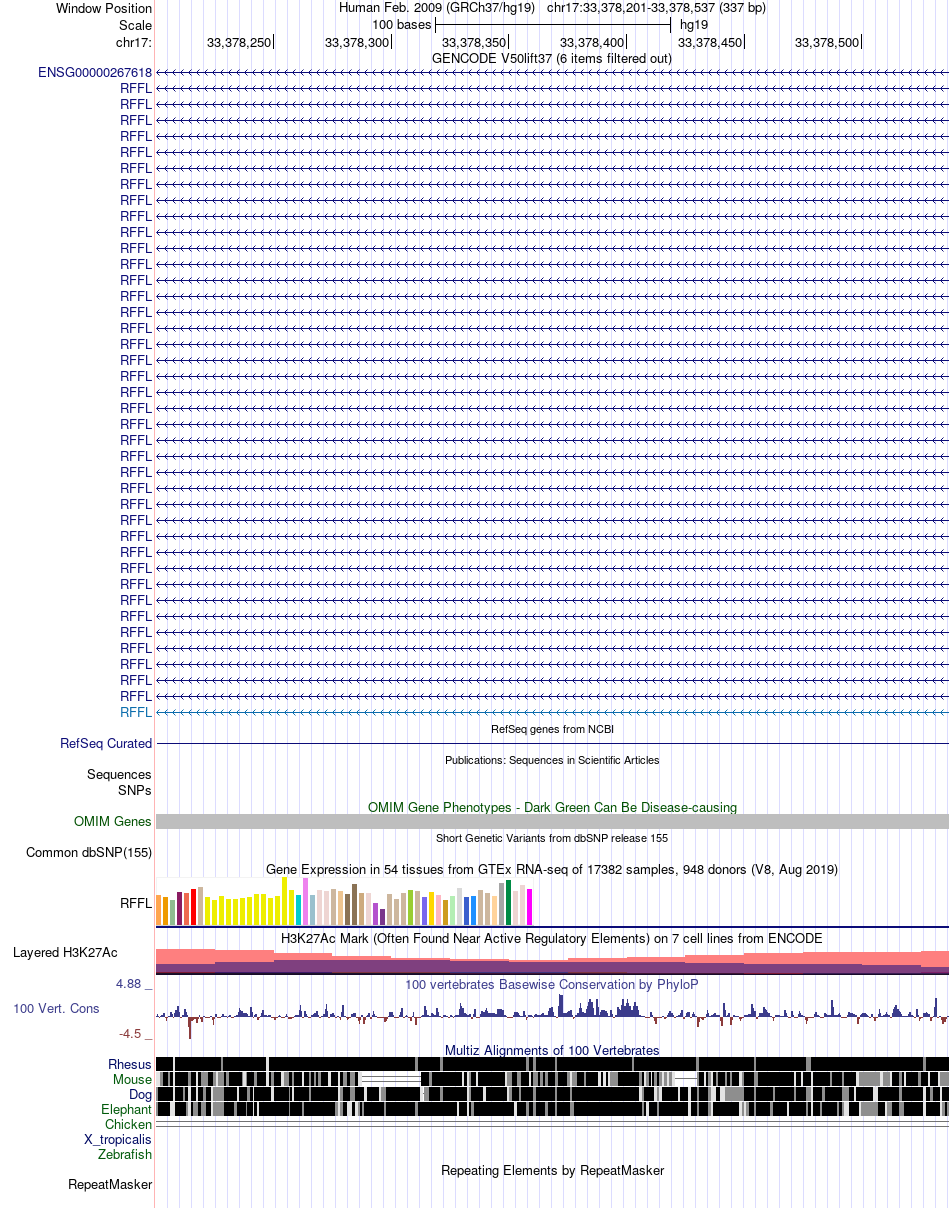Select the Mouse alignment label
The width and height of the screenshot is (950, 1208).
[132, 1079]
